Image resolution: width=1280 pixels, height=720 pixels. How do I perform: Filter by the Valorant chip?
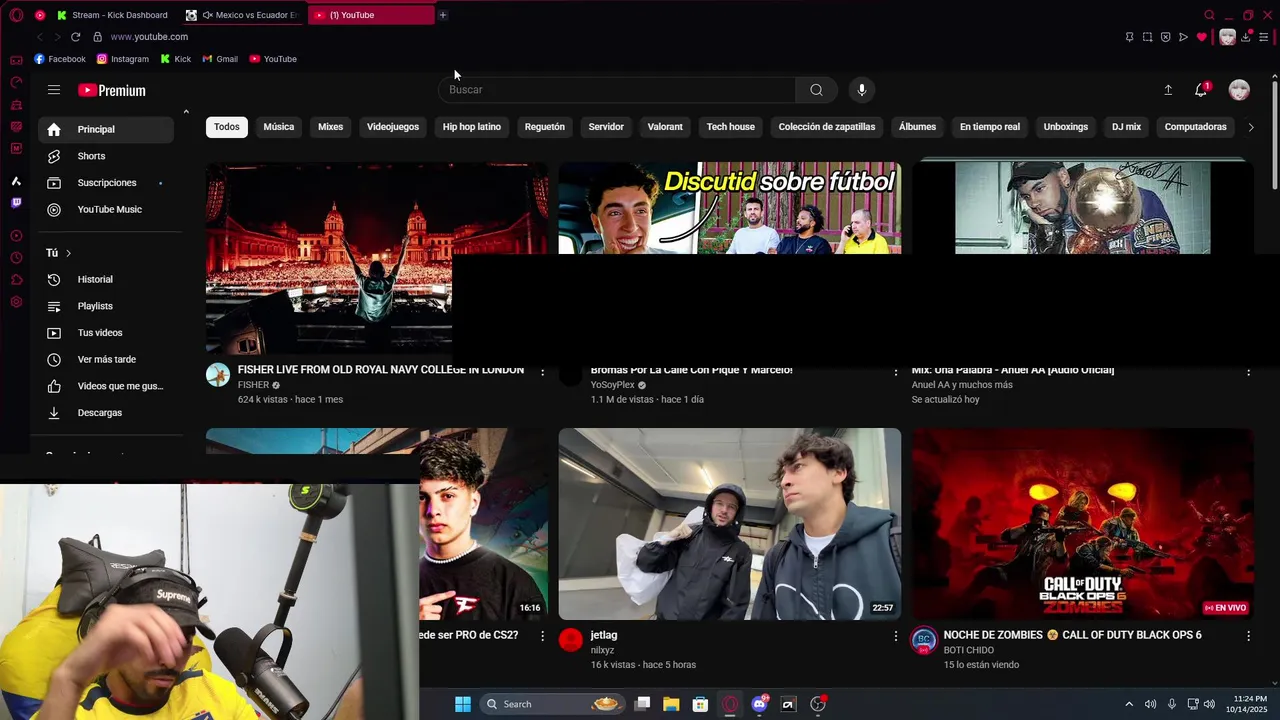665,127
